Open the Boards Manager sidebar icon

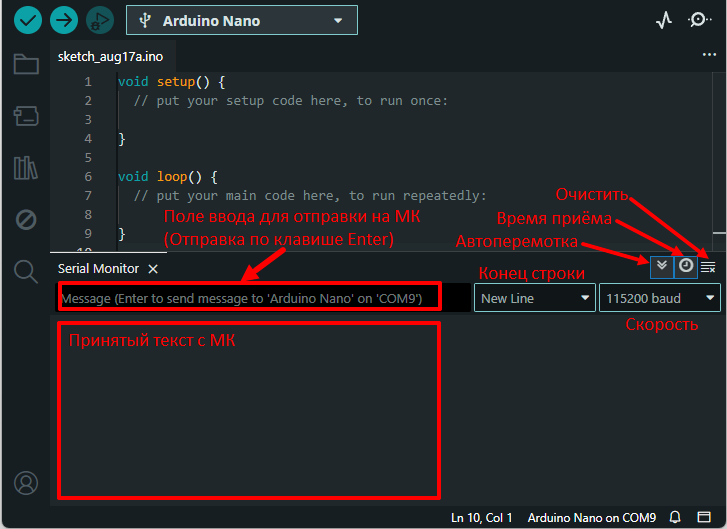[x=26, y=116]
